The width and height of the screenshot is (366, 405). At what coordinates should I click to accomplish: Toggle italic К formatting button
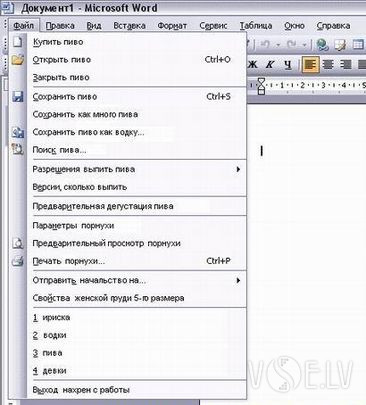click(270, 64)
